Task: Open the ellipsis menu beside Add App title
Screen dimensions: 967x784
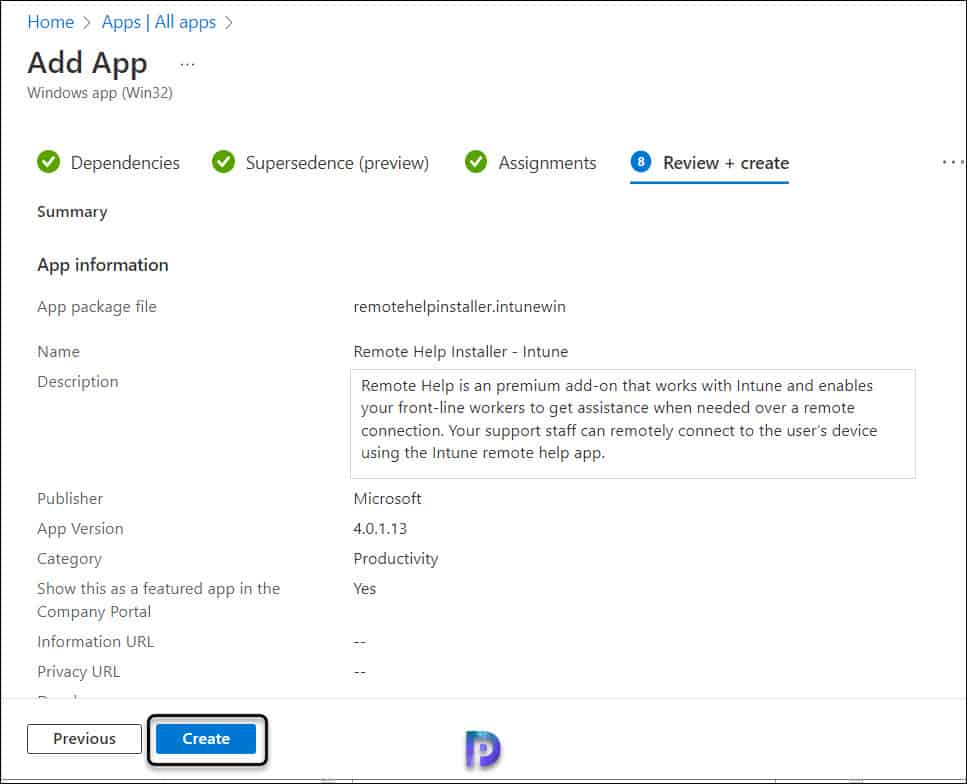Action: [186, 63]
